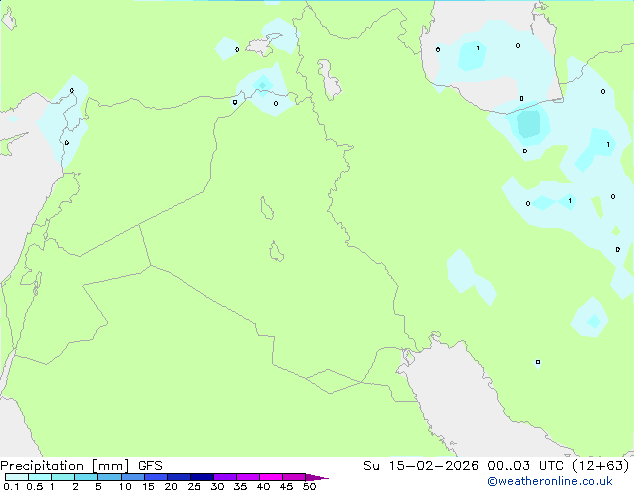Click the "40" legend label
This screenshot has height=490, width=634.
pyautogui.click(x=263, y=486)
